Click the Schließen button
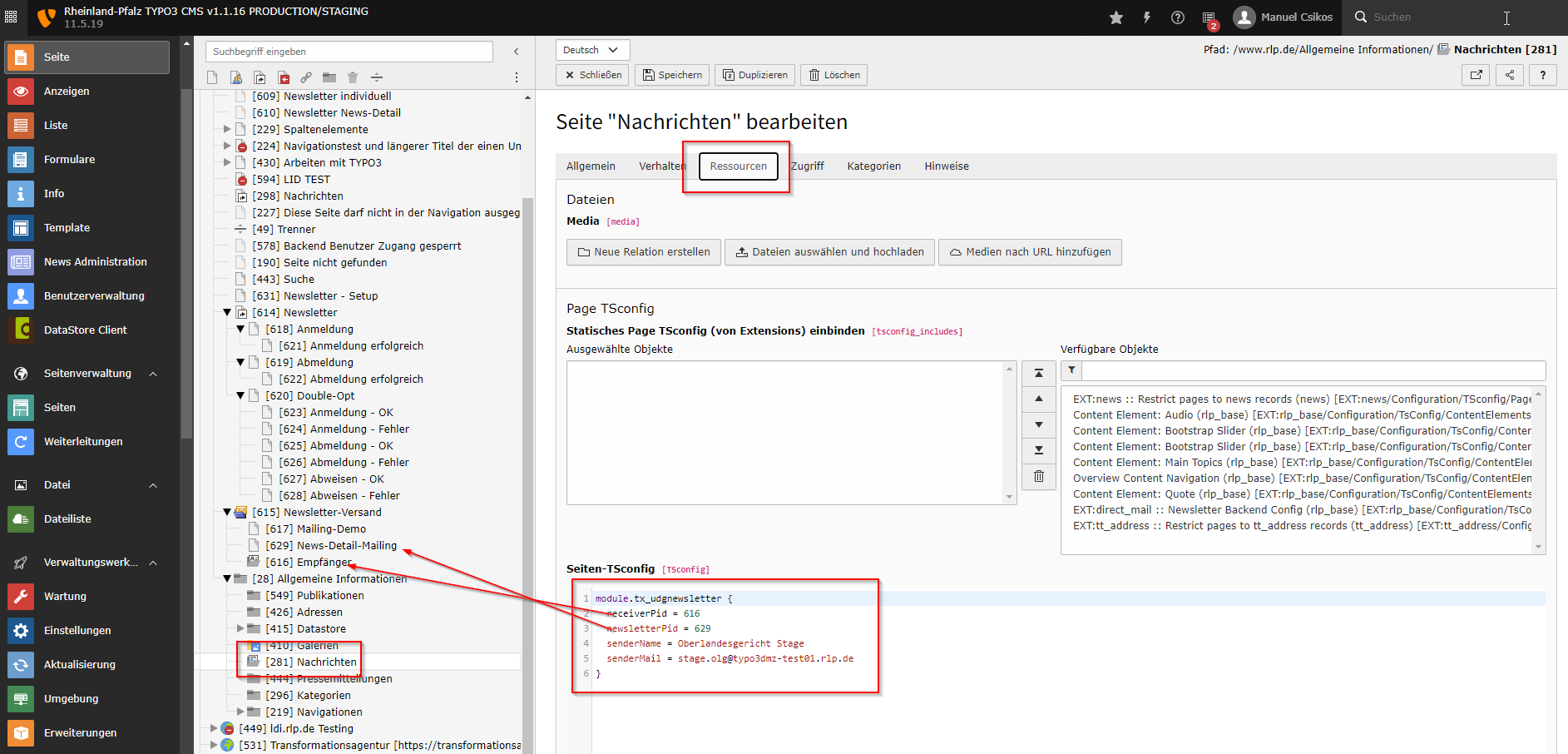This screenshot has width=1568, height=754. pyautogui.click(x=593, y=75)
